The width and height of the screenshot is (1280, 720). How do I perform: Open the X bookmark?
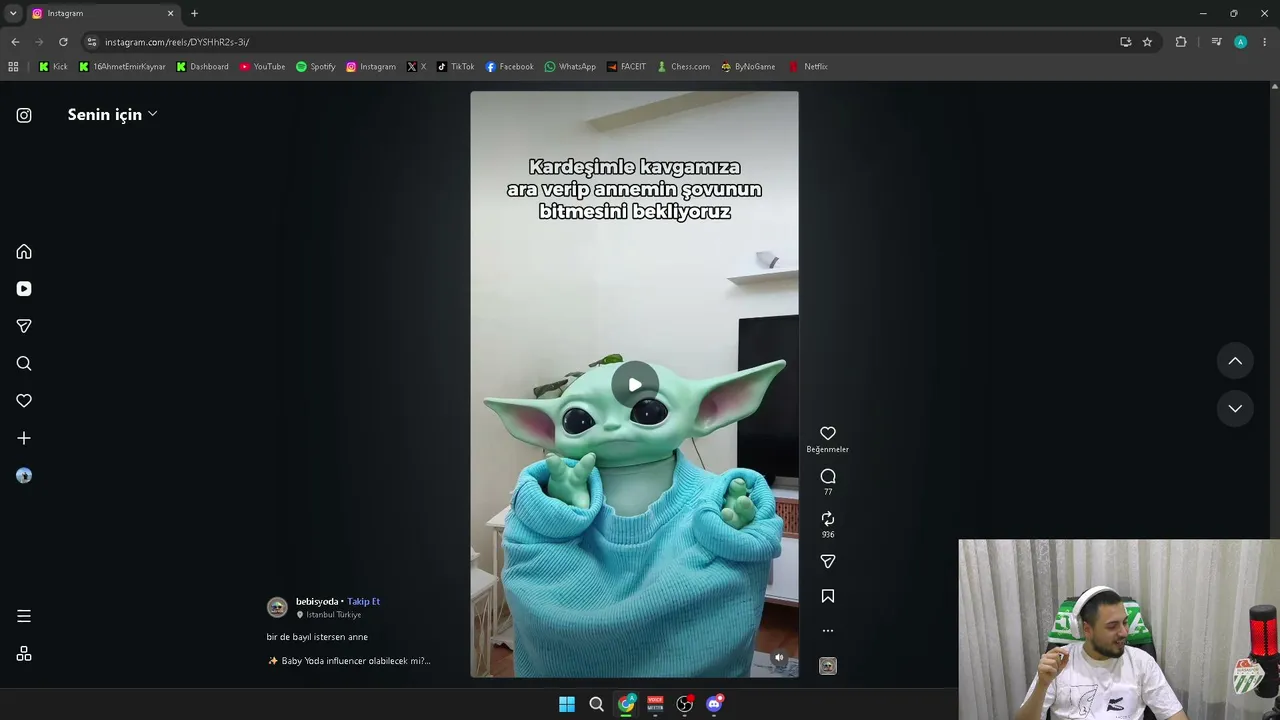(416, 67)
